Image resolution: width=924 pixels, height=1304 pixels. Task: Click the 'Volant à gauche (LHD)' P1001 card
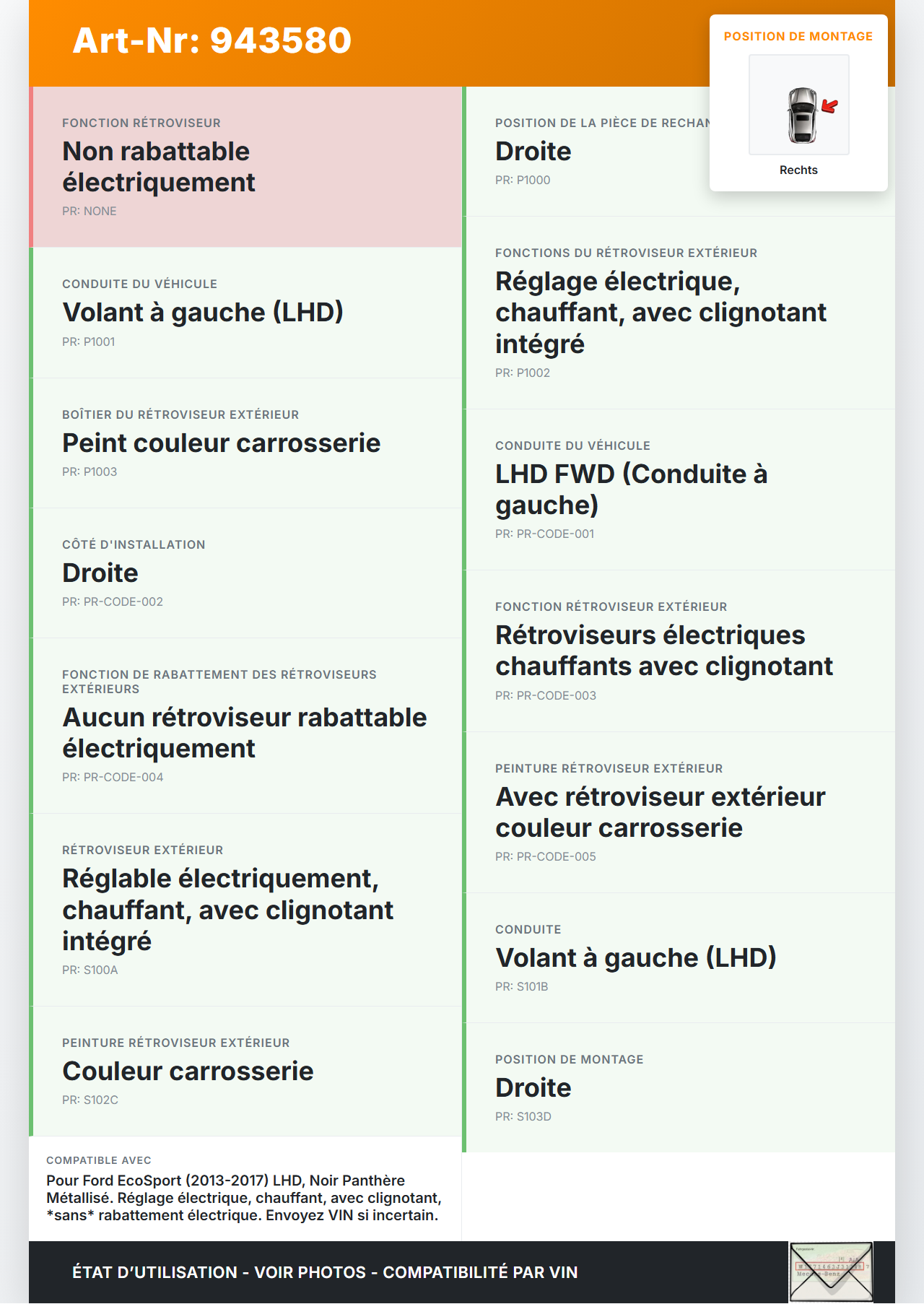coord(245,313)
